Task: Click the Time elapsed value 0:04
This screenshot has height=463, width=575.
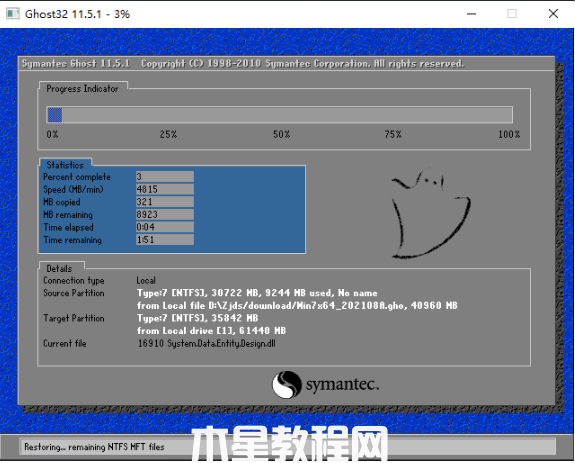Action: [x=165, y=227]
